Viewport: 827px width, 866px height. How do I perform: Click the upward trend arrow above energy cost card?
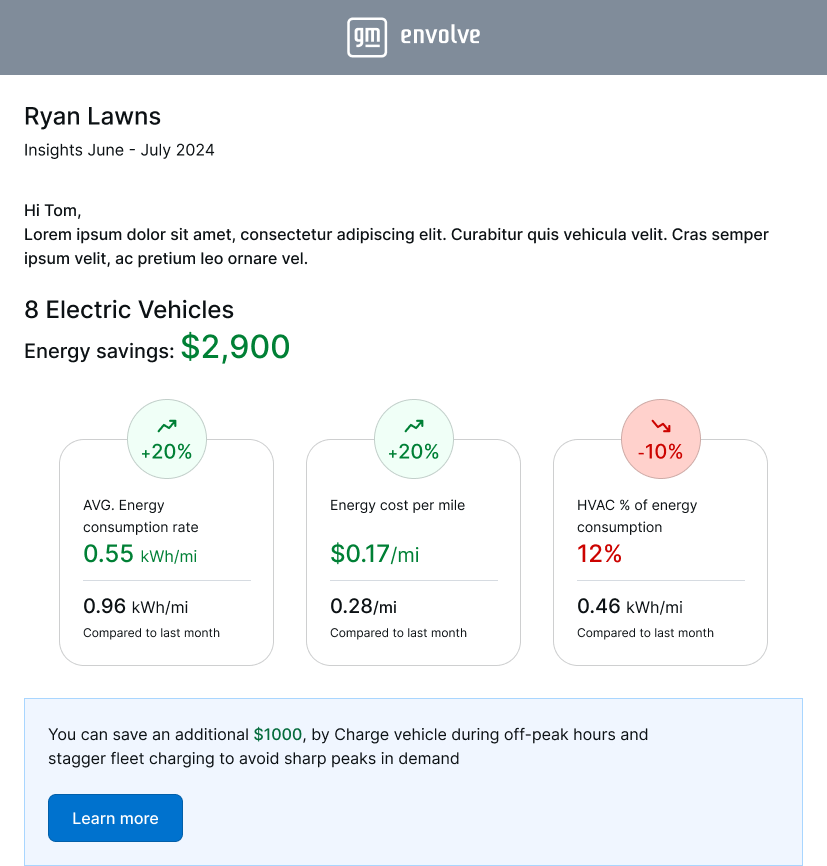point(413,427)
